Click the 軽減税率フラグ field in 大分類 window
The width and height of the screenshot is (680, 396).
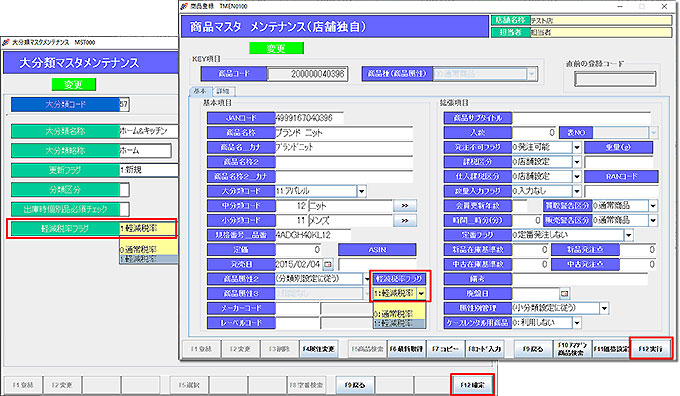point(147,229)
